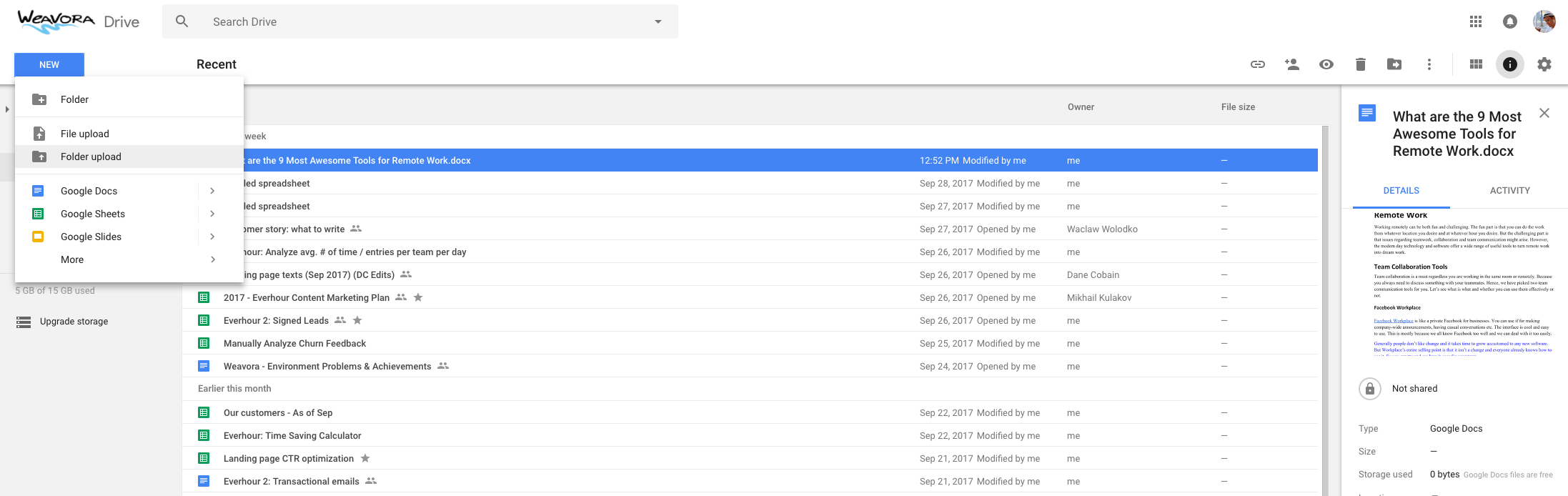Select Folder upload from the menu

pos(91,157)
